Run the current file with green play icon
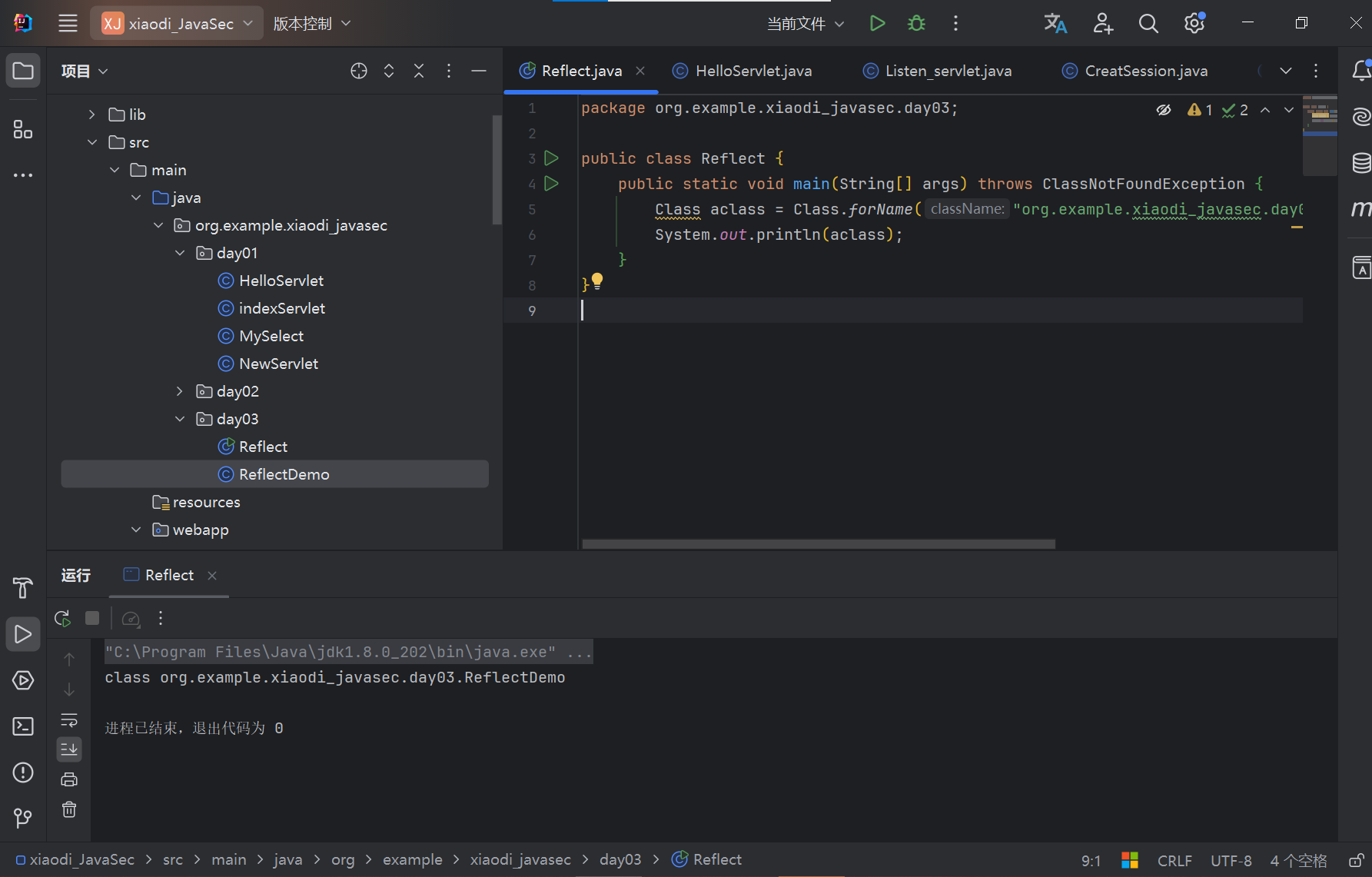Screen dimensions: 1372x877 click(x=877, y=23)
